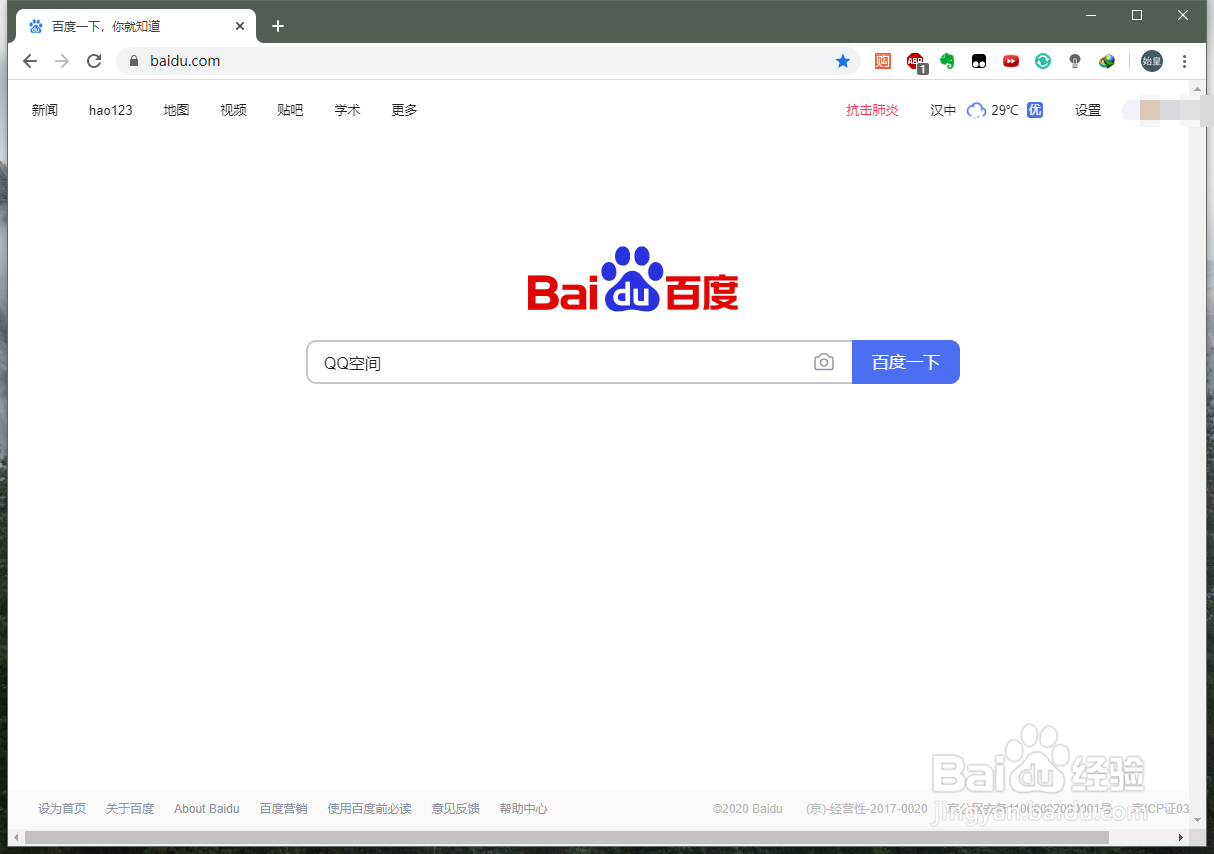Open the Evernote elephant extension
1214x854 pixels.
(947, 61)
